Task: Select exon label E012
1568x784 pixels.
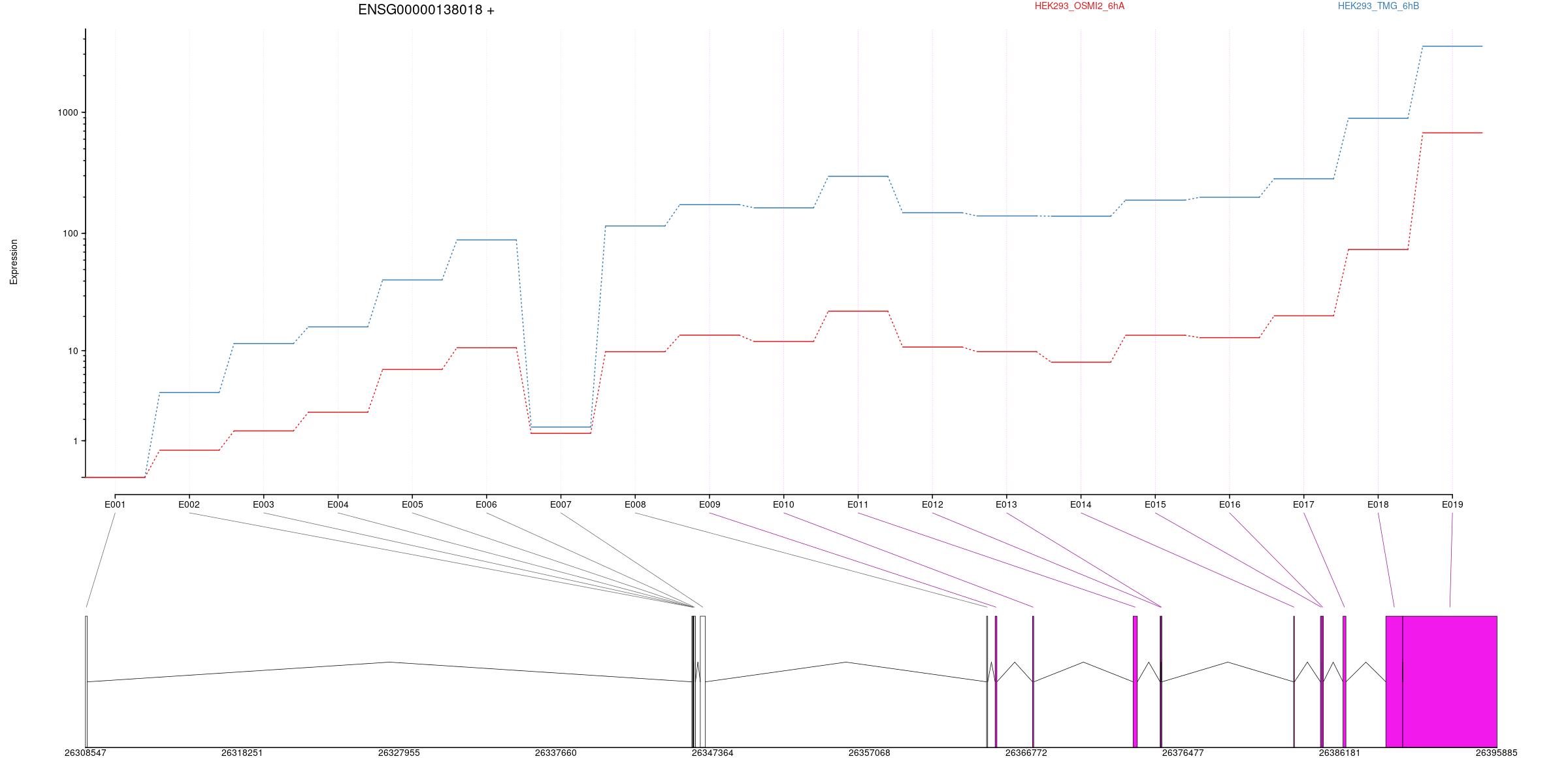Action: [932, 504]
